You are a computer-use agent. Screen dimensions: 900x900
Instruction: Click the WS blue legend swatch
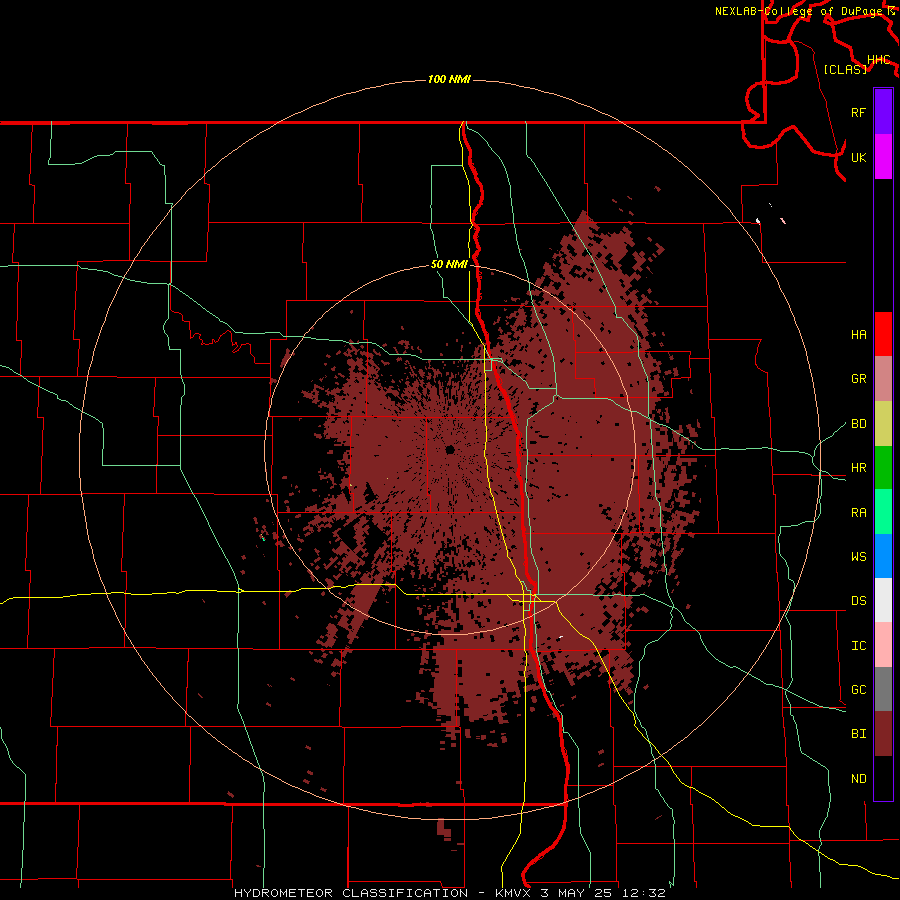click(x=883, y=556)
